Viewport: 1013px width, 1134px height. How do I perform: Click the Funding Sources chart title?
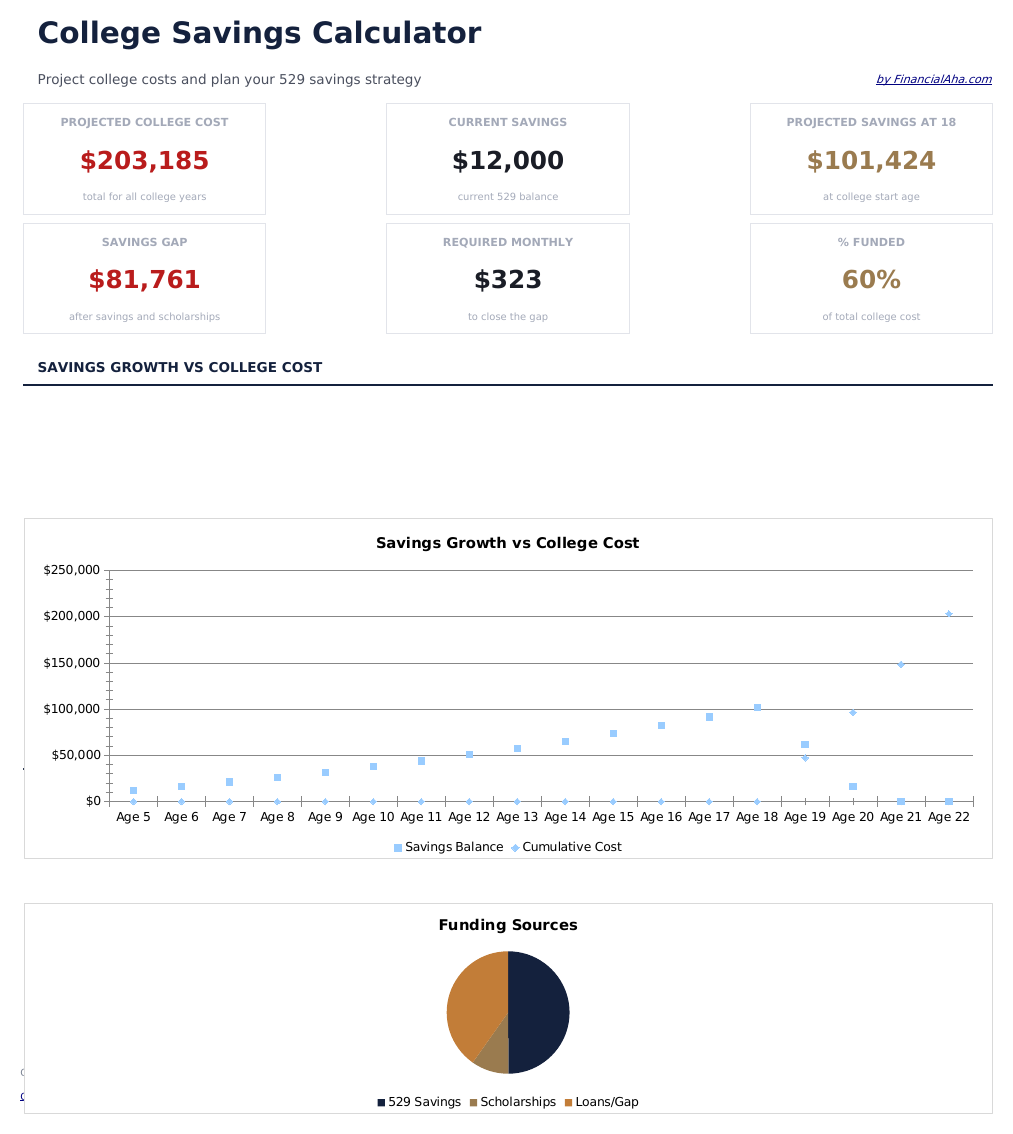coord(507,926)
